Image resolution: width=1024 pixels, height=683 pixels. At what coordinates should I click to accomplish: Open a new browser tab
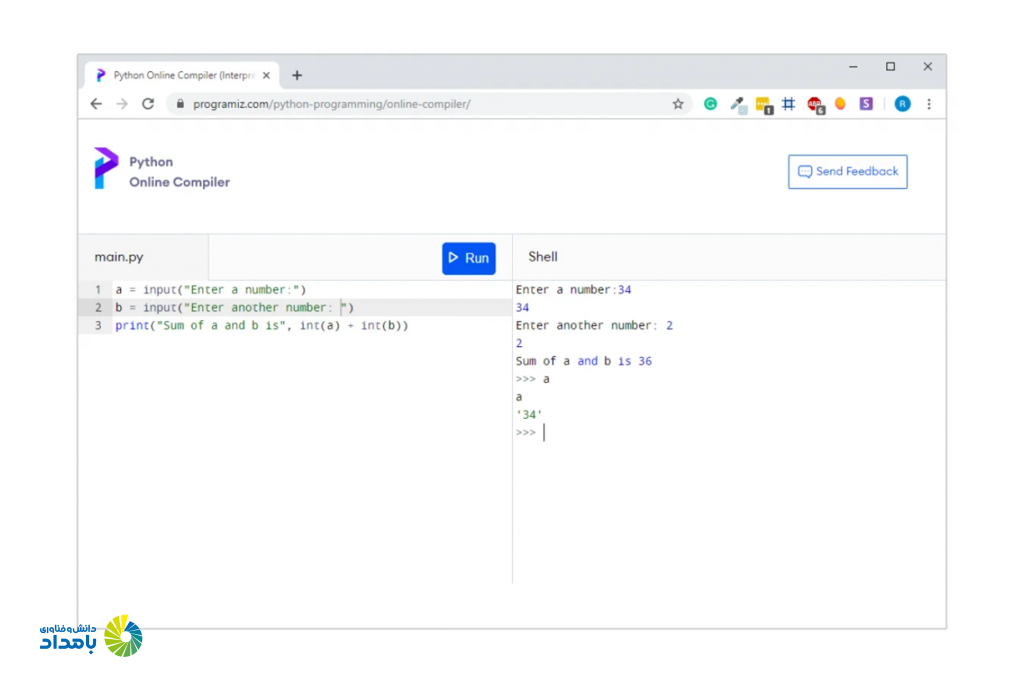[x=297, y=76]
